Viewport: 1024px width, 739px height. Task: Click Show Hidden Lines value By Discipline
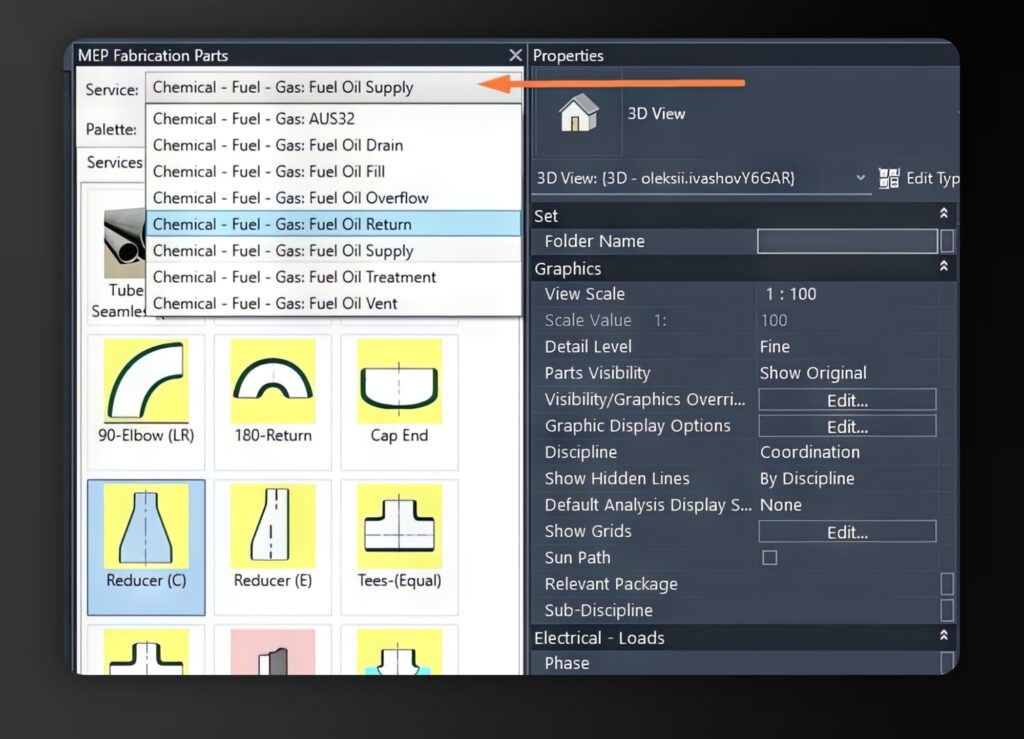point(807,479)
